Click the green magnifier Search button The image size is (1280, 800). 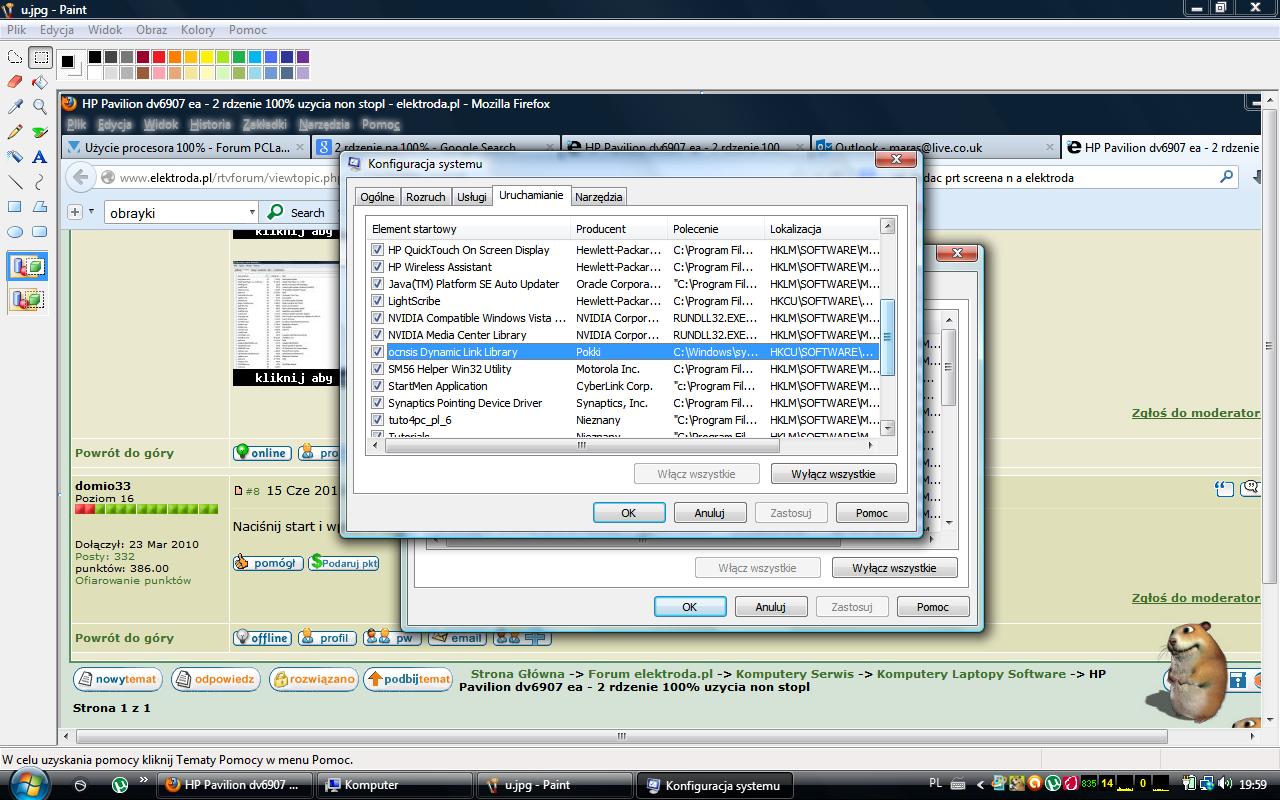295,212
